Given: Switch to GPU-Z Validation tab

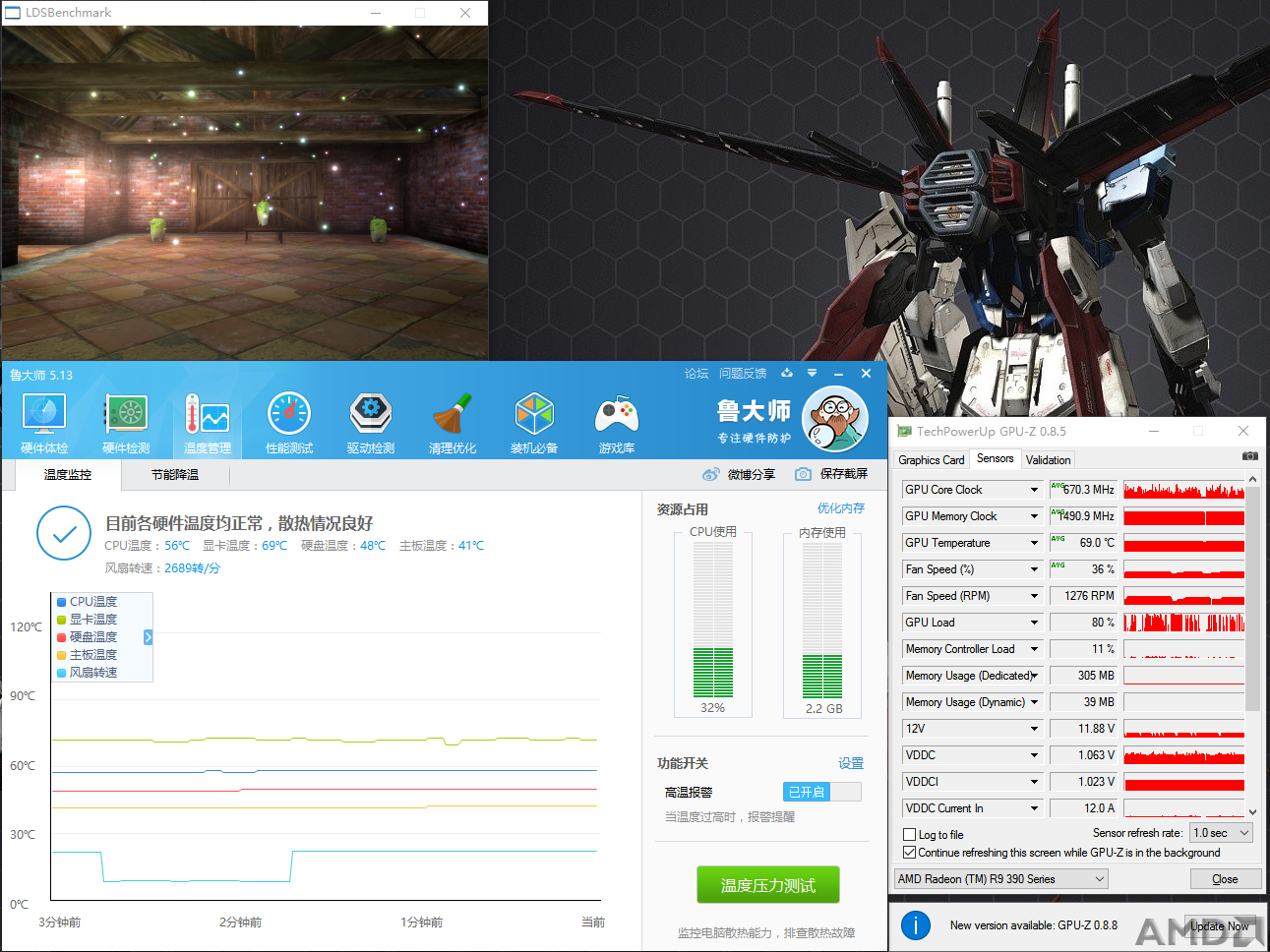Looking at the screenshot, I should (1049, 460).
